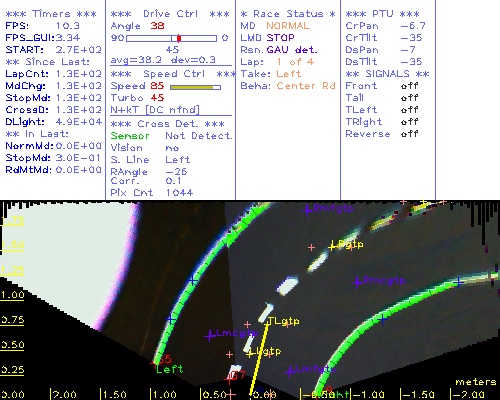Click the NORMAL mode value
Screen dimensions: 500x400
click(x=288, y=26)
